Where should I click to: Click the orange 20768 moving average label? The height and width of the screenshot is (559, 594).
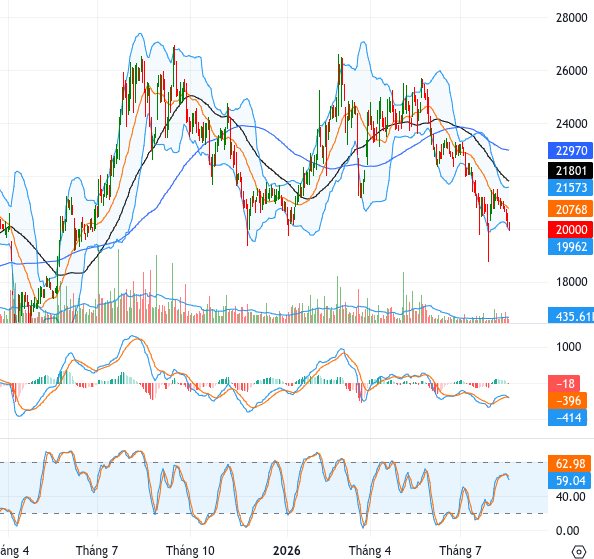pos(571,209)
